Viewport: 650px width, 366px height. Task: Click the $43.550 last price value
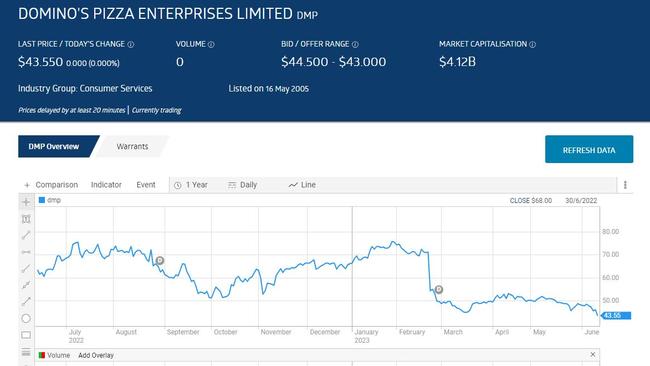[x=40, y=62]
